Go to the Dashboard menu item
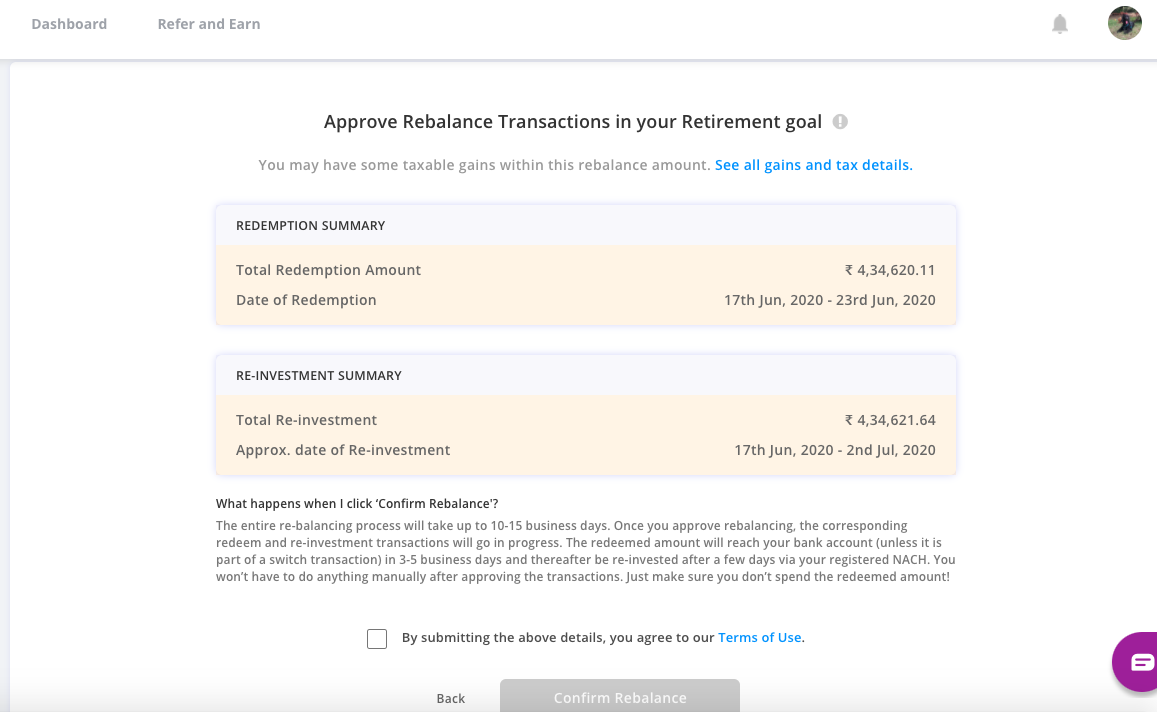The height and width of the screenshot is (712, 1157). tap(69, 24)
